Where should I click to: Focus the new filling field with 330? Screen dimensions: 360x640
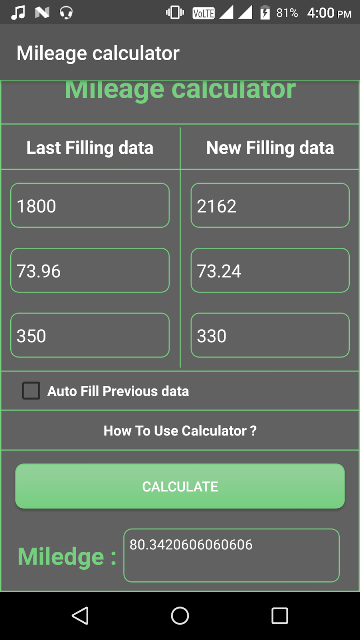coord(270,335)
